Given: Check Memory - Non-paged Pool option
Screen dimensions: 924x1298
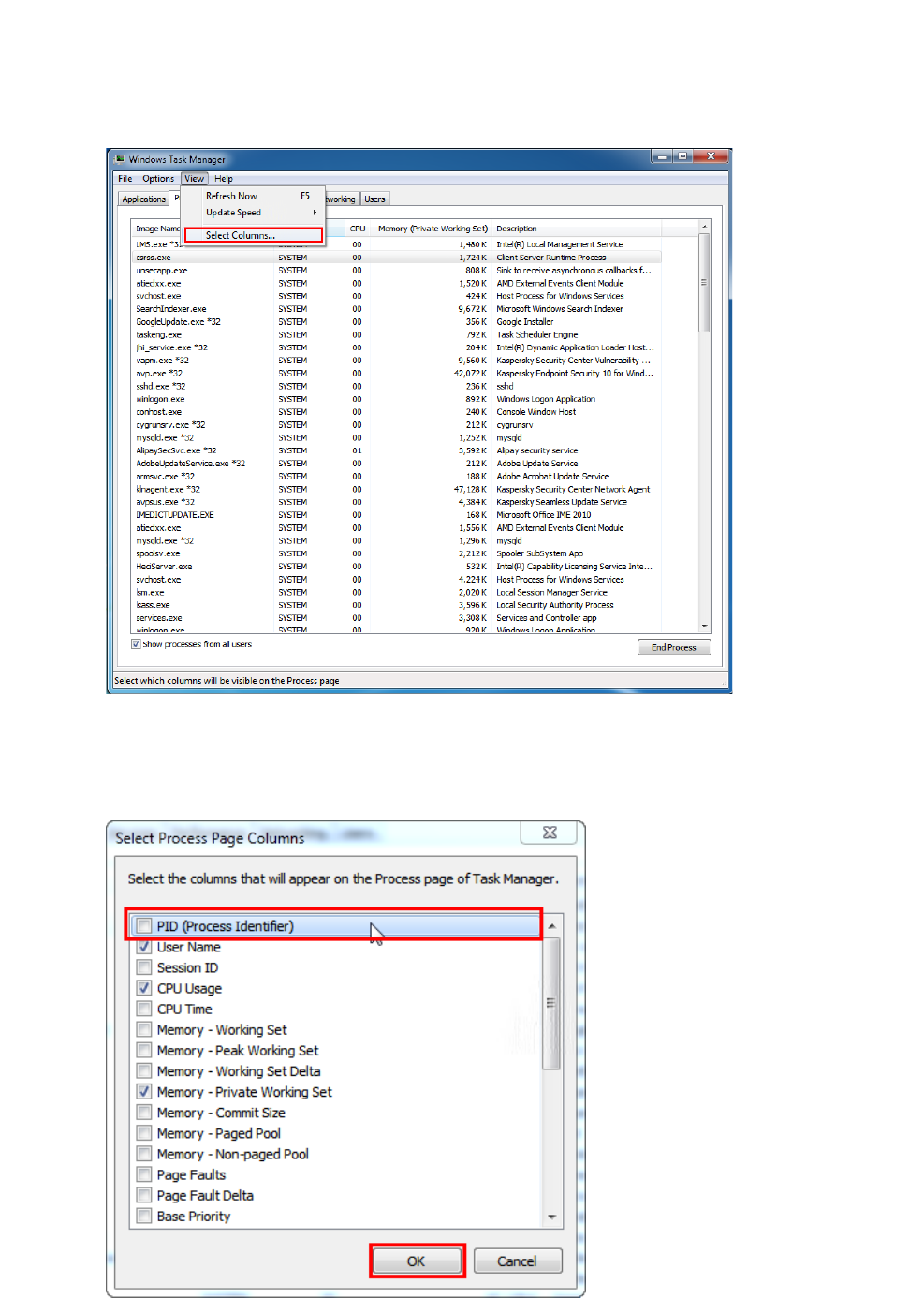Looking at the screenshot, I should coord(144,1154).
